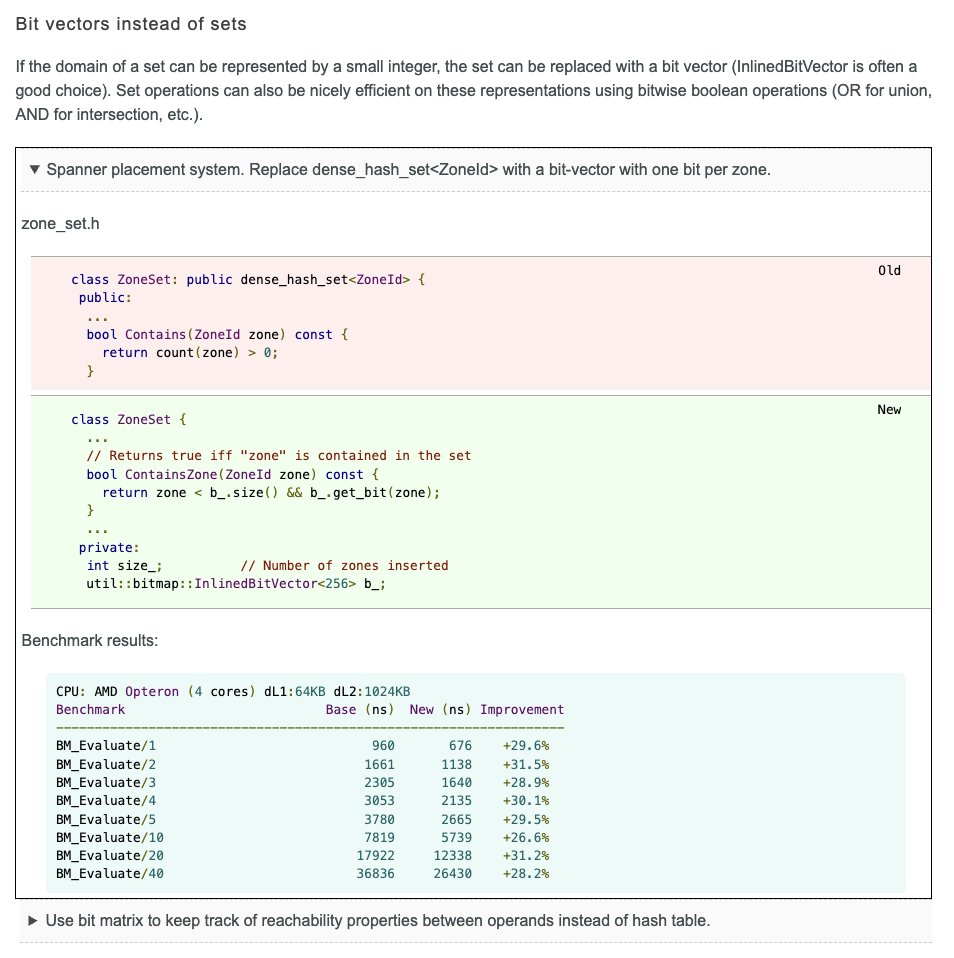Viewport: 954px width, 958px height.
Task: Click the 'Benchmark results:' text
Action: coord(90,640)
